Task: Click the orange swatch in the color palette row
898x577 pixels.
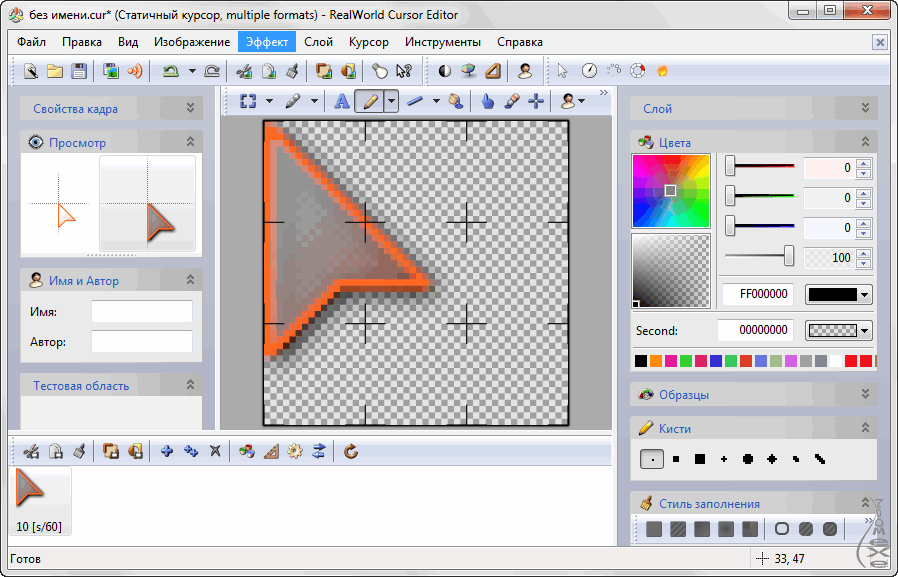Action: coord(657,360)
